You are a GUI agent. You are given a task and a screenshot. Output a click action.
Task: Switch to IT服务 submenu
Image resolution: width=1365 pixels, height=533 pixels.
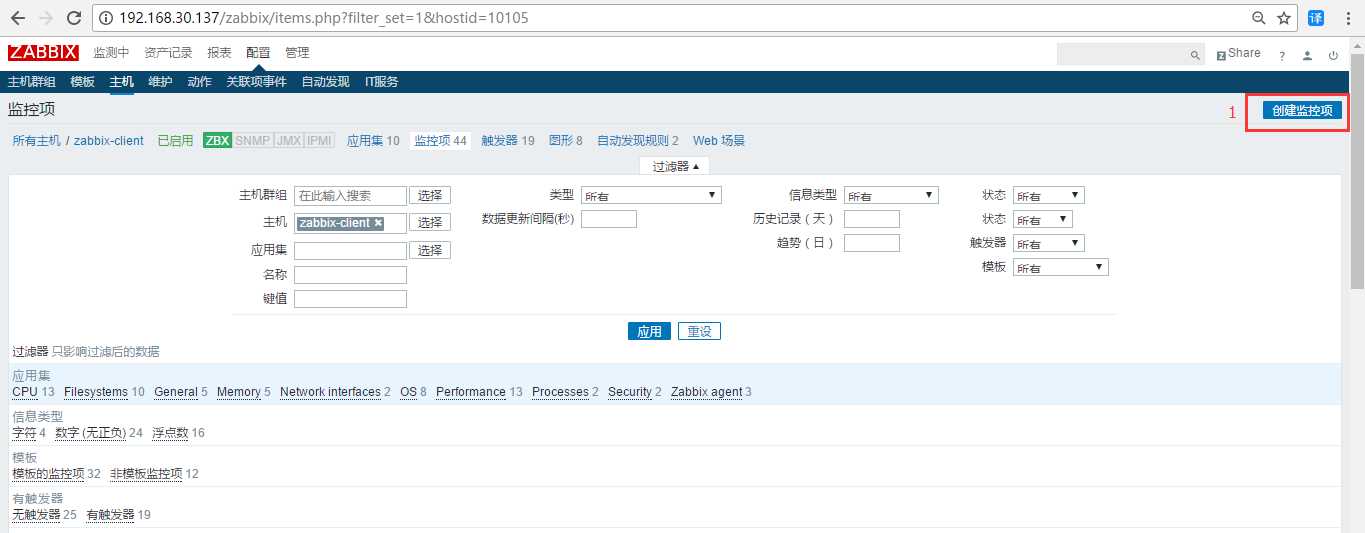click(x=381, y=82)
